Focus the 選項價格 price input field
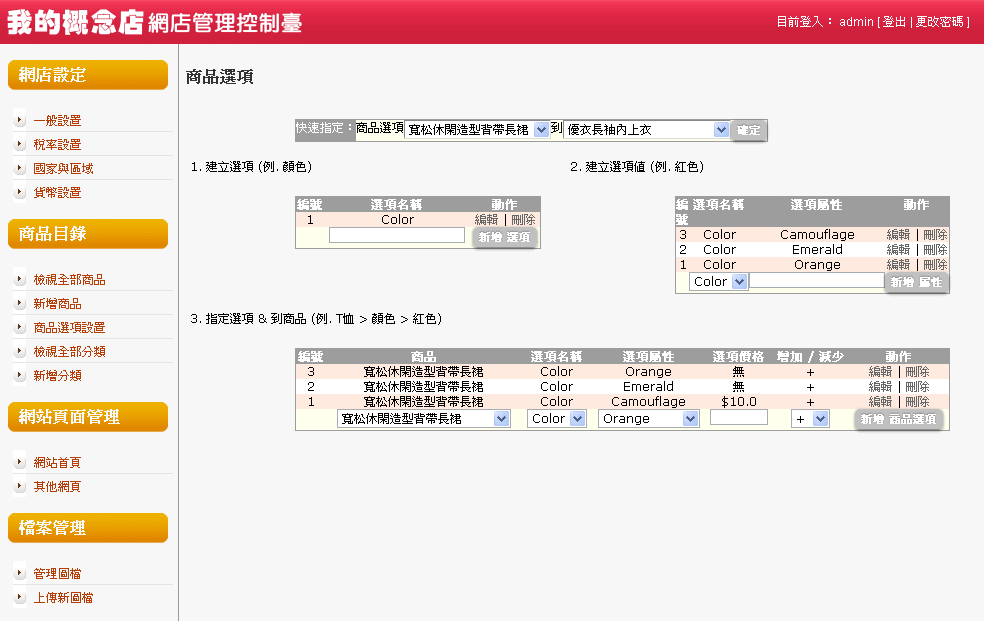This screenshot has height=621, width=984. click(x=739, y=418)
